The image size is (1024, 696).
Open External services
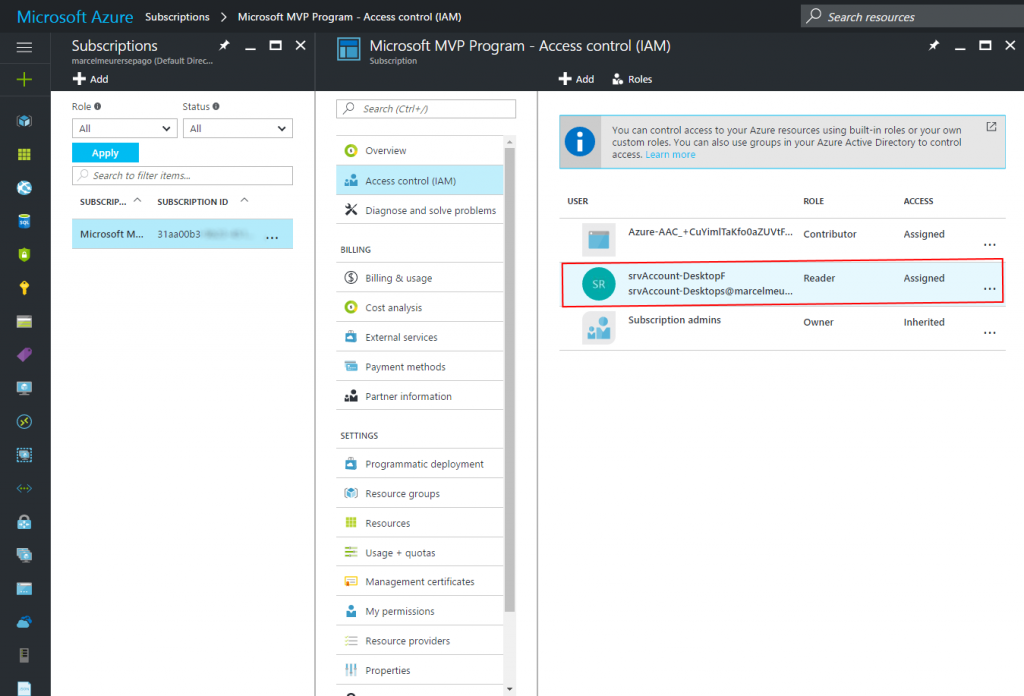click(419, 338)
